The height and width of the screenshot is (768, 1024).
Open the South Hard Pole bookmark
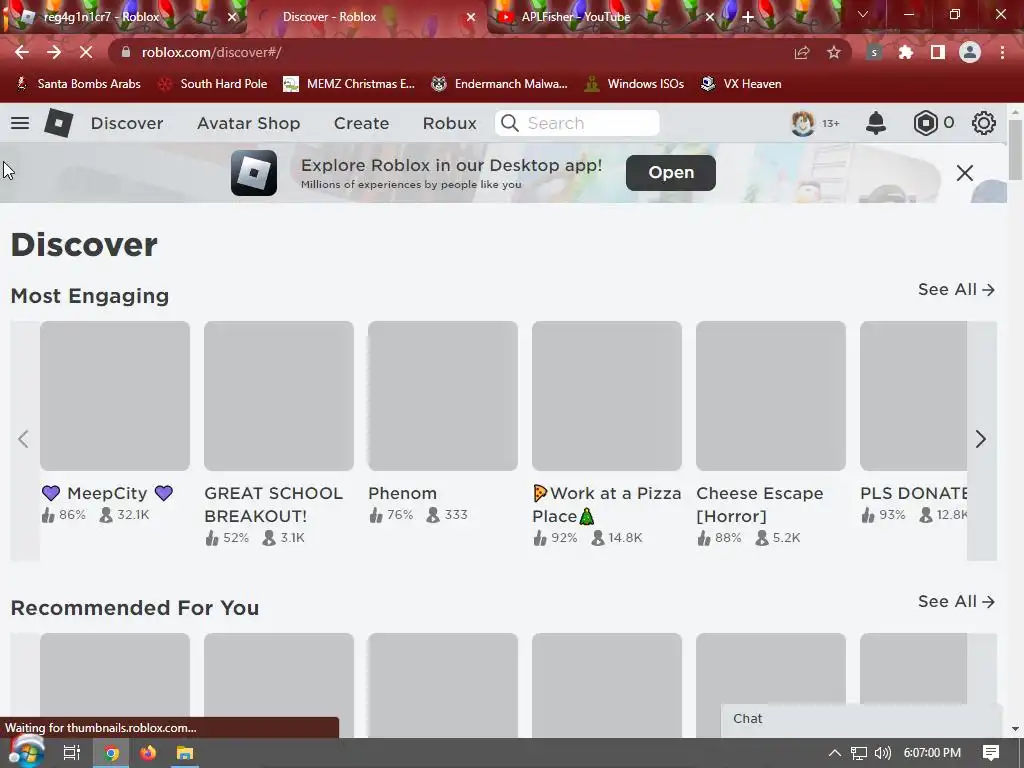(x=214, y=84)
